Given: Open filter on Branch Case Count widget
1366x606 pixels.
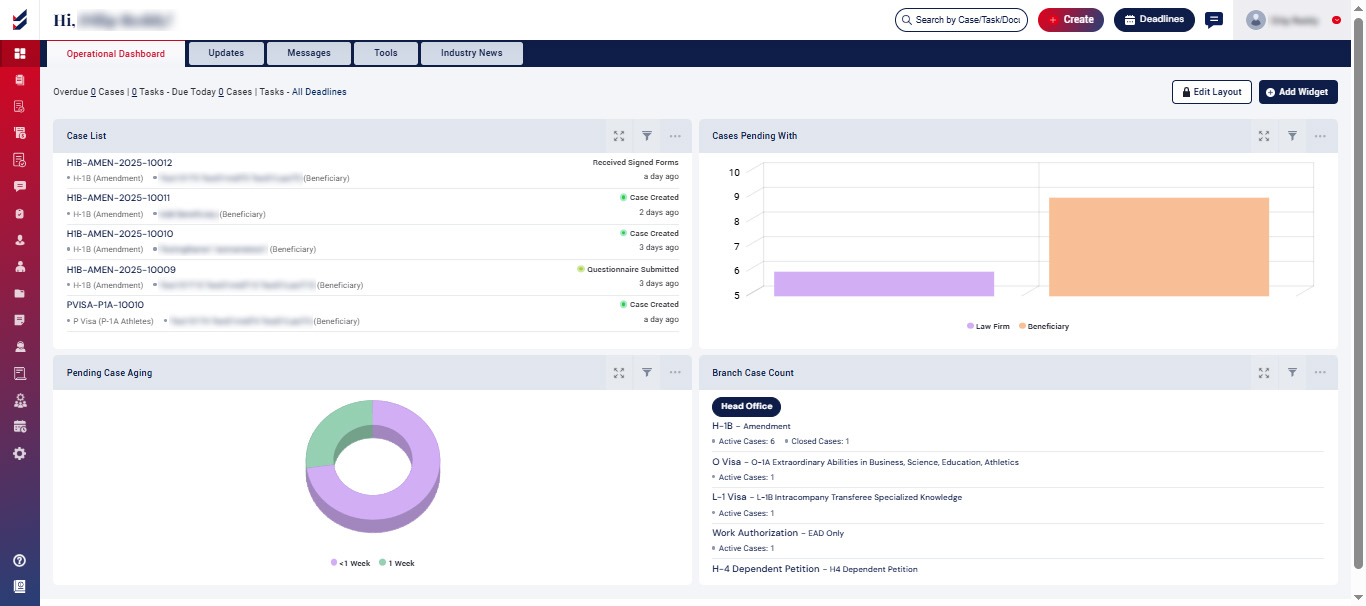Looking at the screenshot, I should click(x=1292, y=373).
